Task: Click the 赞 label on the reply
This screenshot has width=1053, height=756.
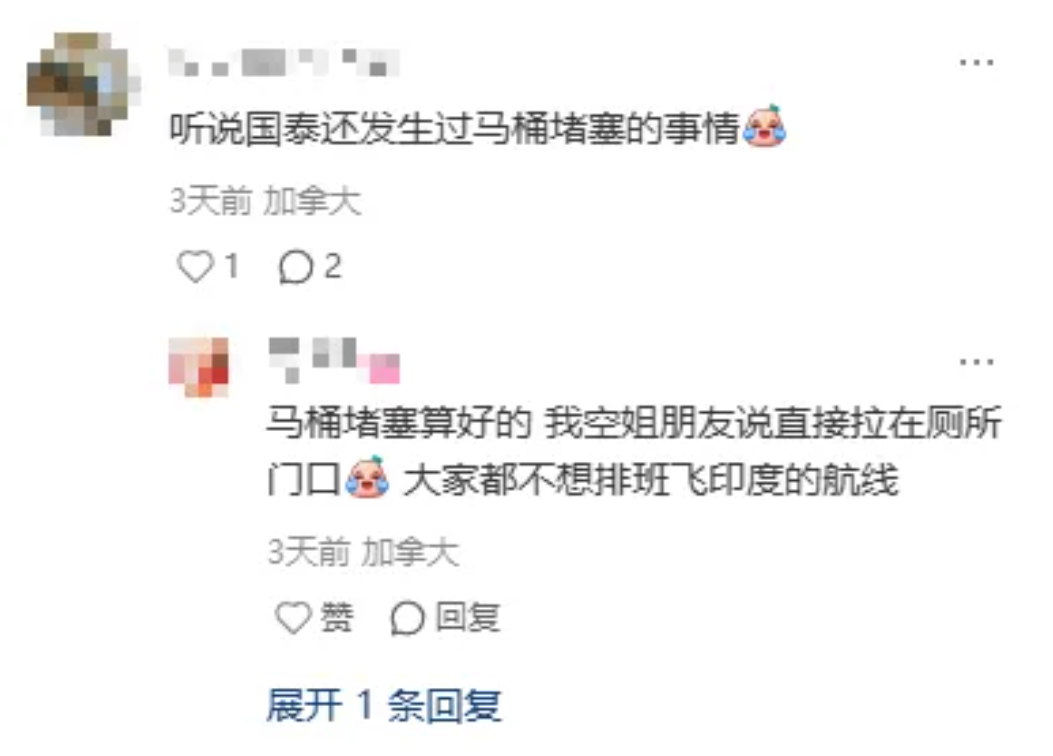Action: click(336, 617)
